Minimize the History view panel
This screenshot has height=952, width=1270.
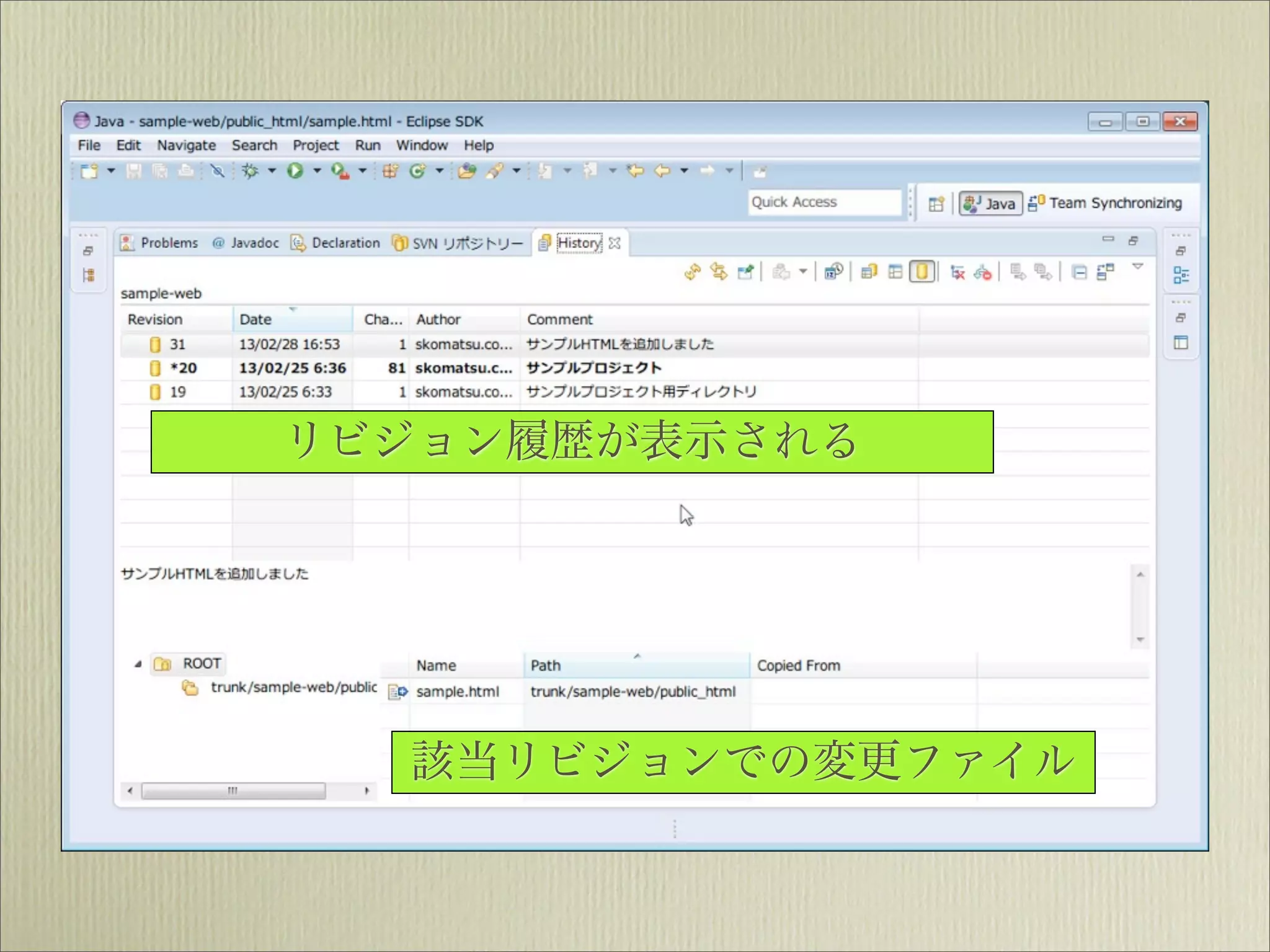pyautogui.click(x=1108, y=239)
